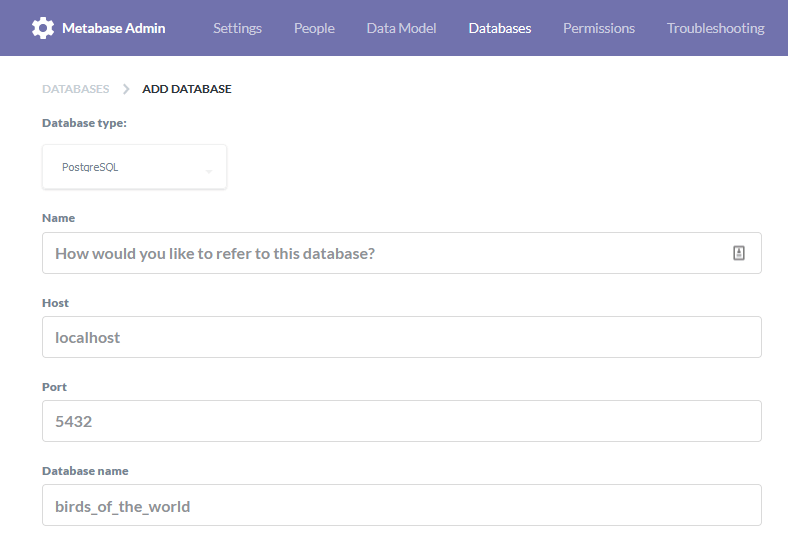Switch to the People tab
788x544 pixels.
click(314, 28)
